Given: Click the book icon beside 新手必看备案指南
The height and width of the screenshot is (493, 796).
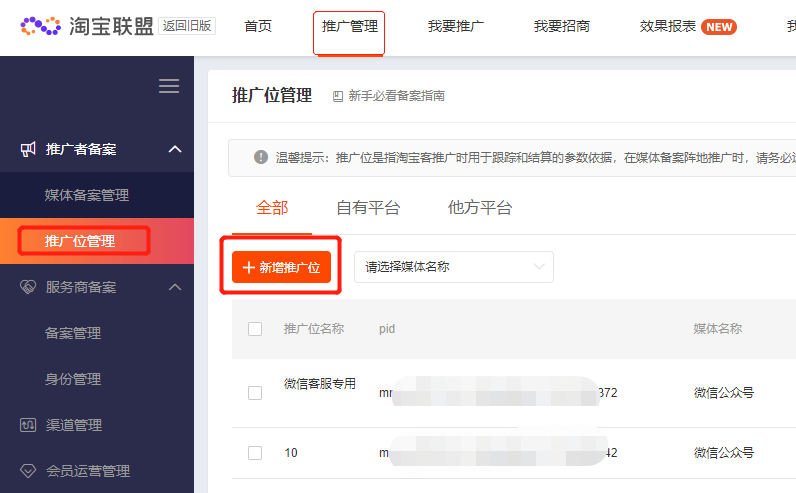Looking at the screenshot, I should pos(338,96).
